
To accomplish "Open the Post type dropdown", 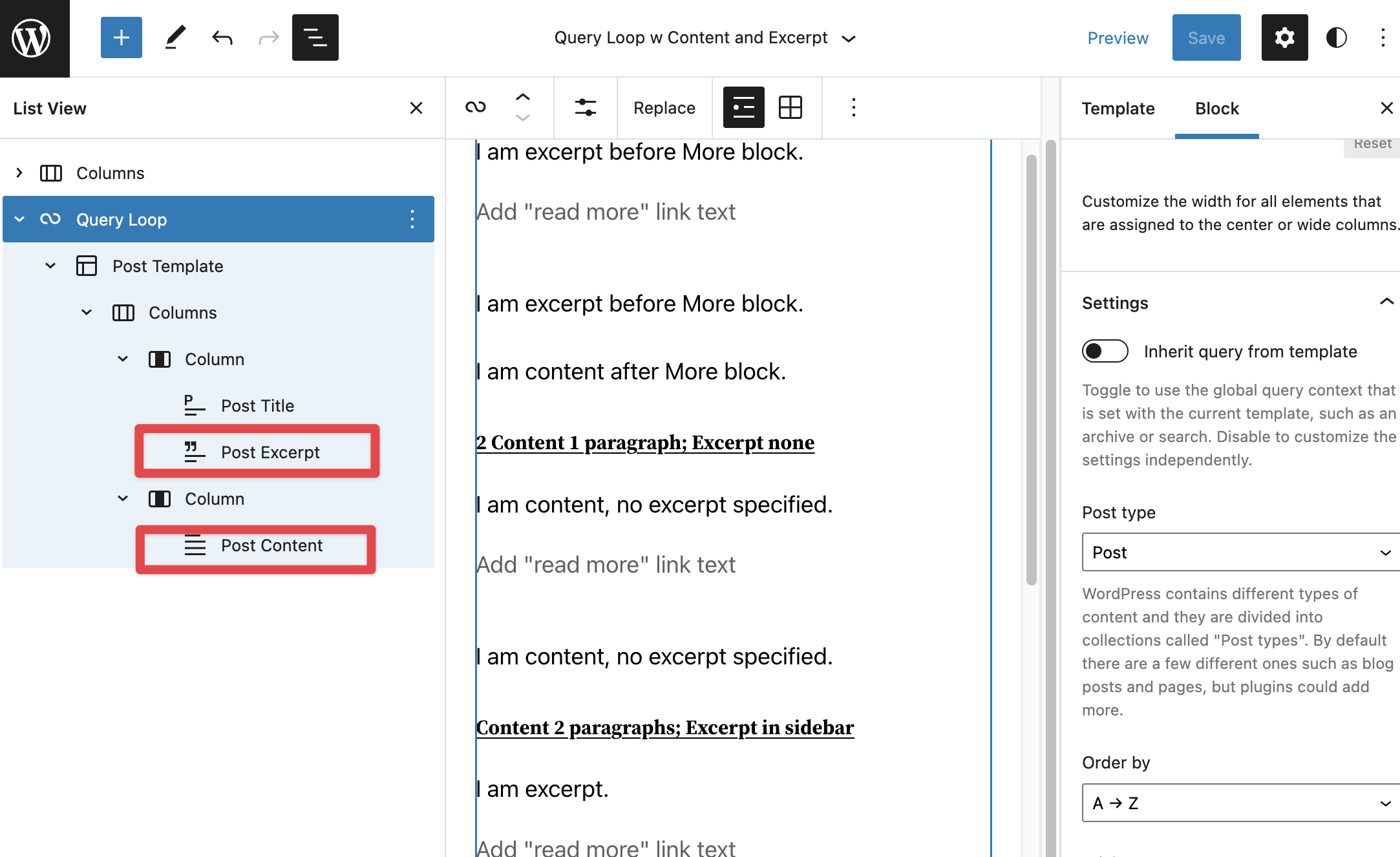I will pos(1239,552).
